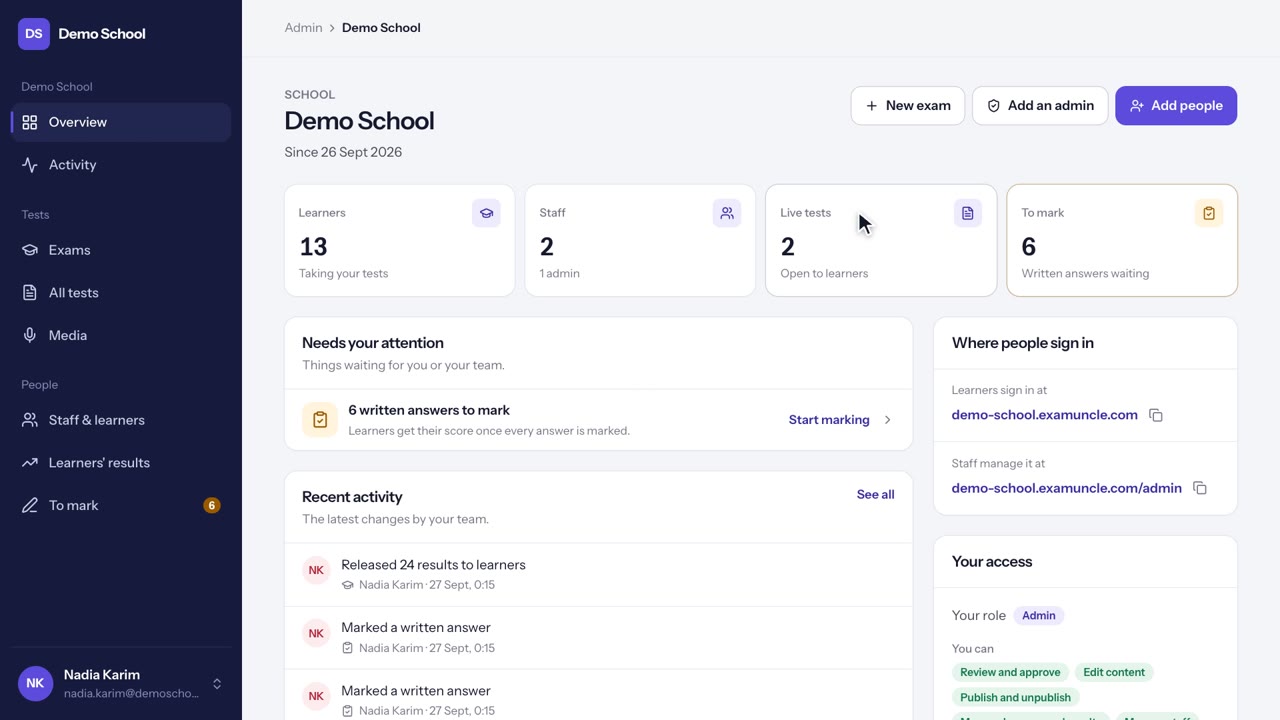This screenshot has width=1280, height=720.
Task: Open the To mark stat card
Action: point(1122,240)
